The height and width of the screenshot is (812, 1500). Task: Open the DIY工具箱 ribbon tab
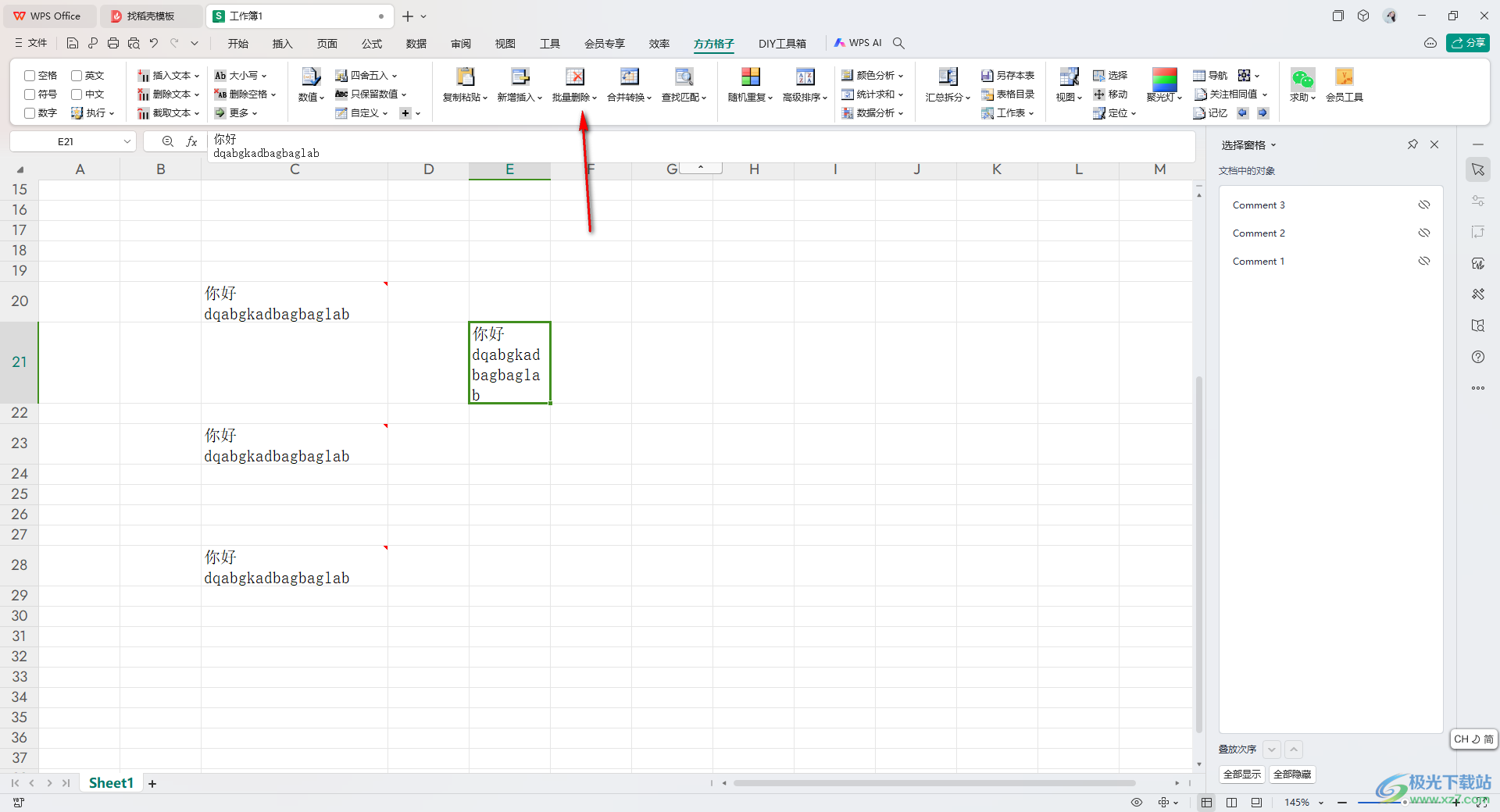coord(782,44)
